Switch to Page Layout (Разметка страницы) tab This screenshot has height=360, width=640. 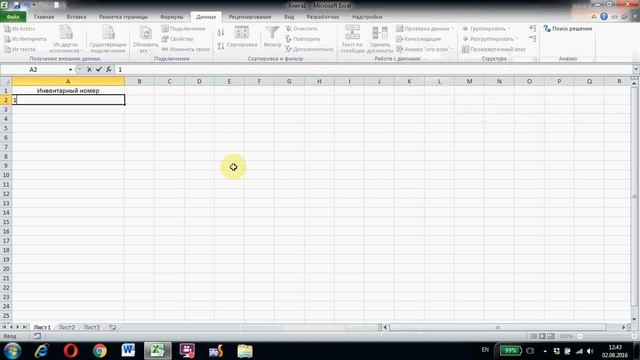pos(123,17)
